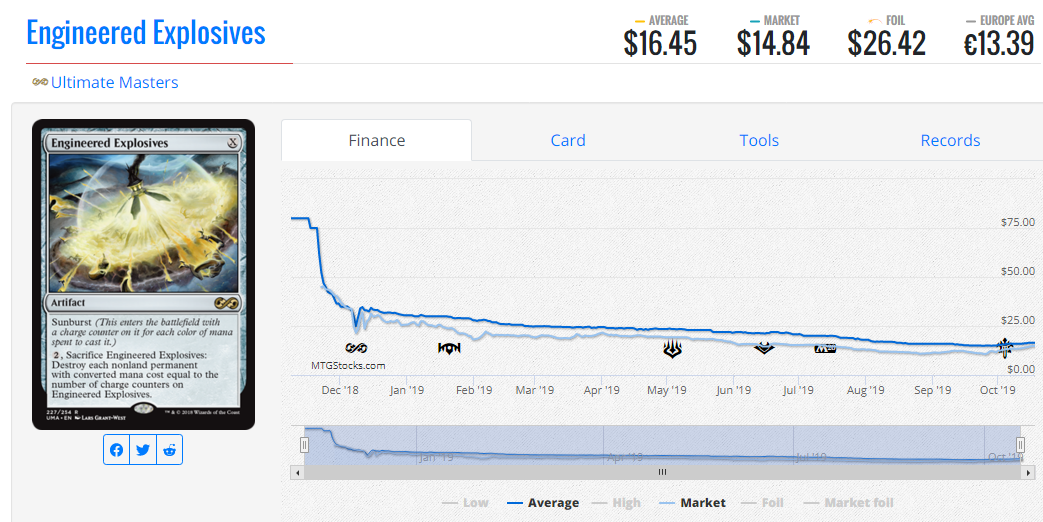Click the War of the Spark marker near May '19
The width and height of the screenshot is (1043, 522).
672,348
